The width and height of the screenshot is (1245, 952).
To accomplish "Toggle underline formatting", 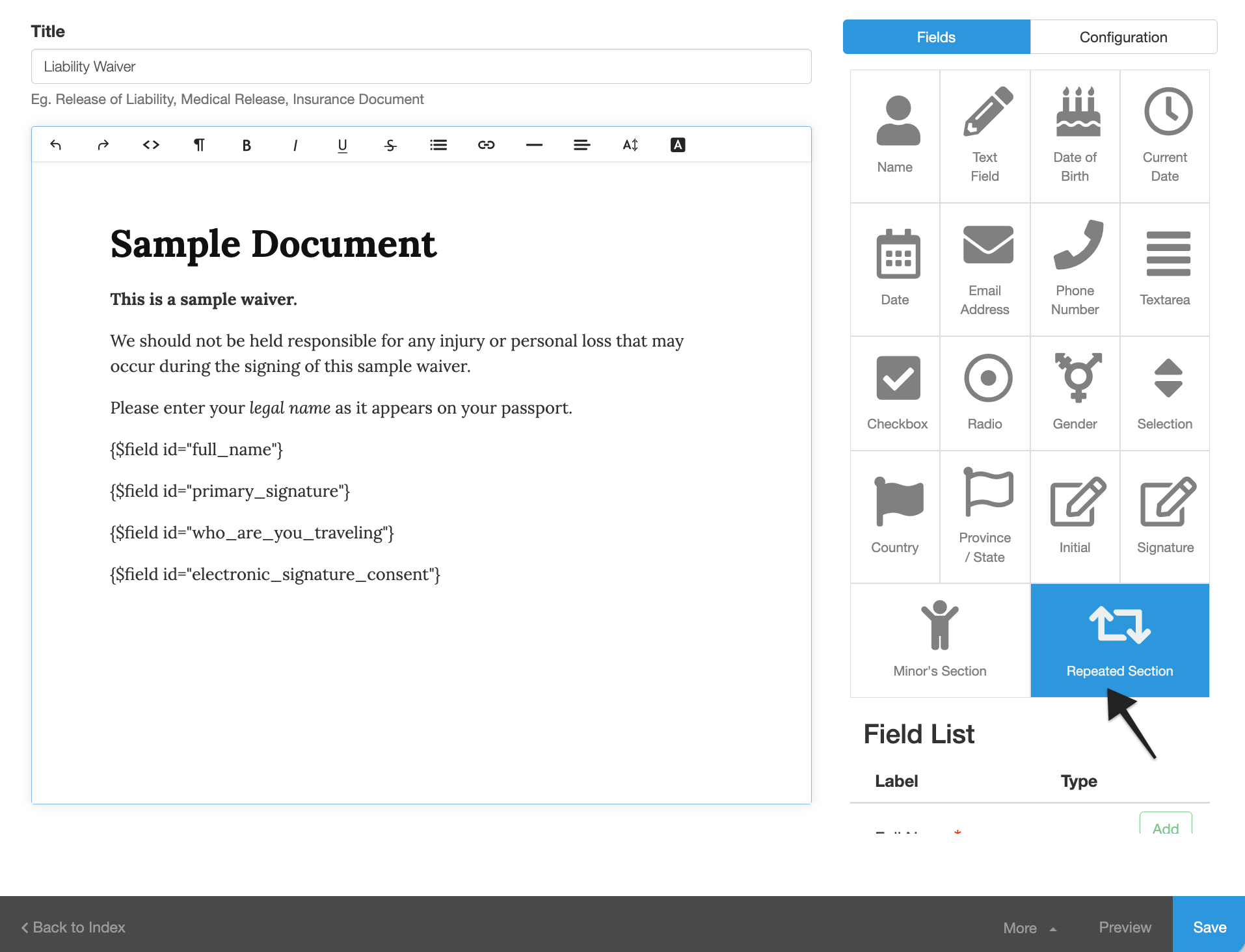I will tap(342, 145).
